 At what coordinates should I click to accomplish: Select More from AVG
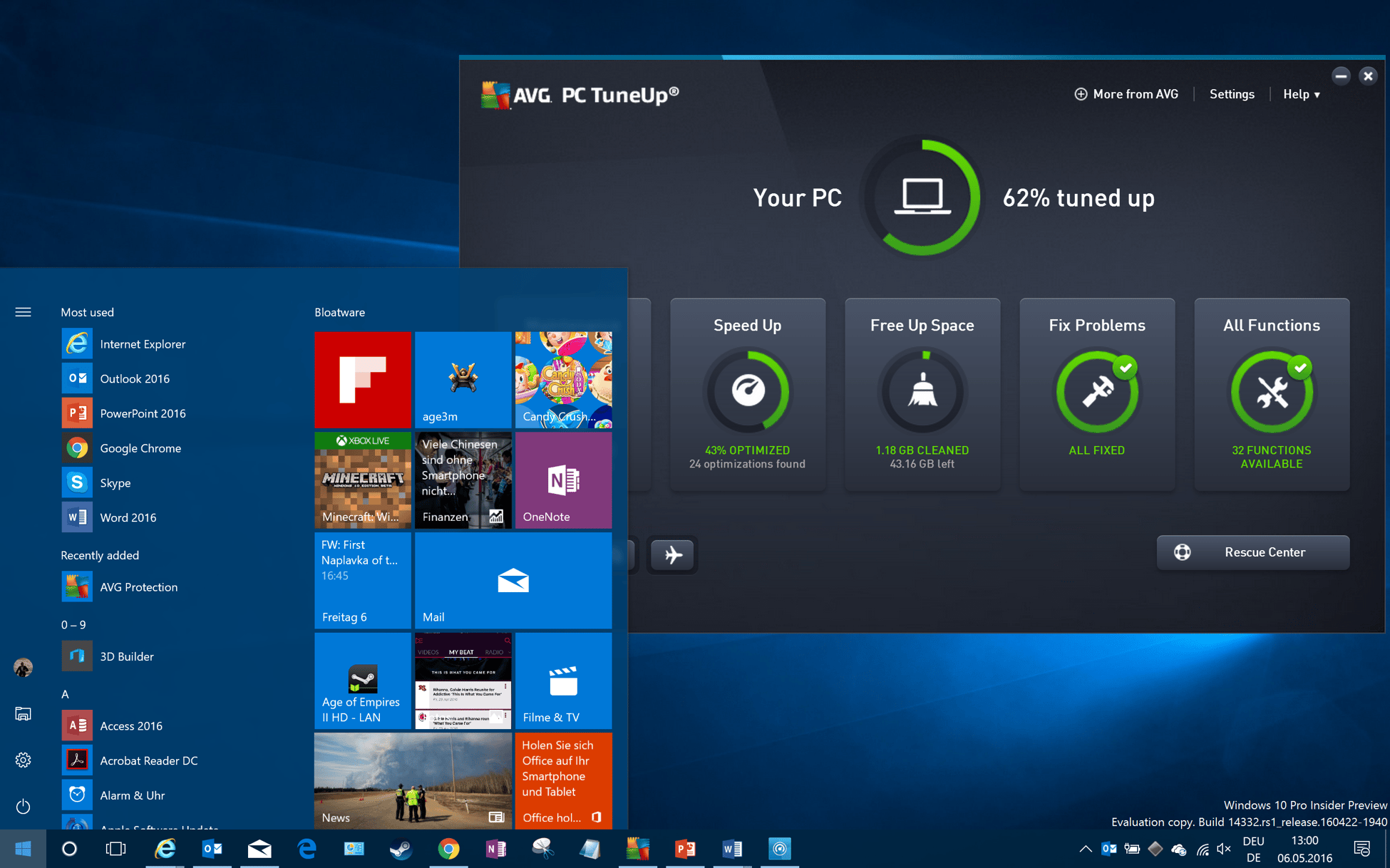[x=1126, y=93]
